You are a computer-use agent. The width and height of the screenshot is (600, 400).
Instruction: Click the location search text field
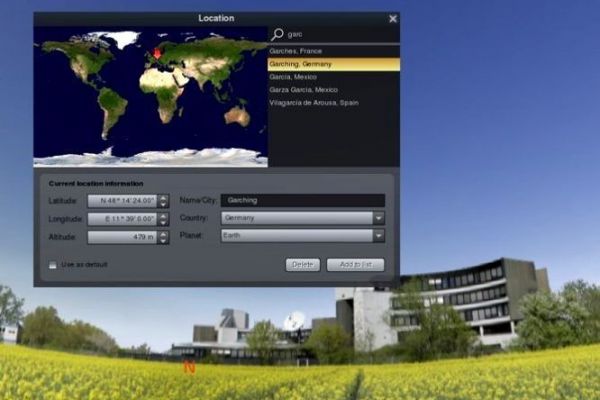(340, 33)
